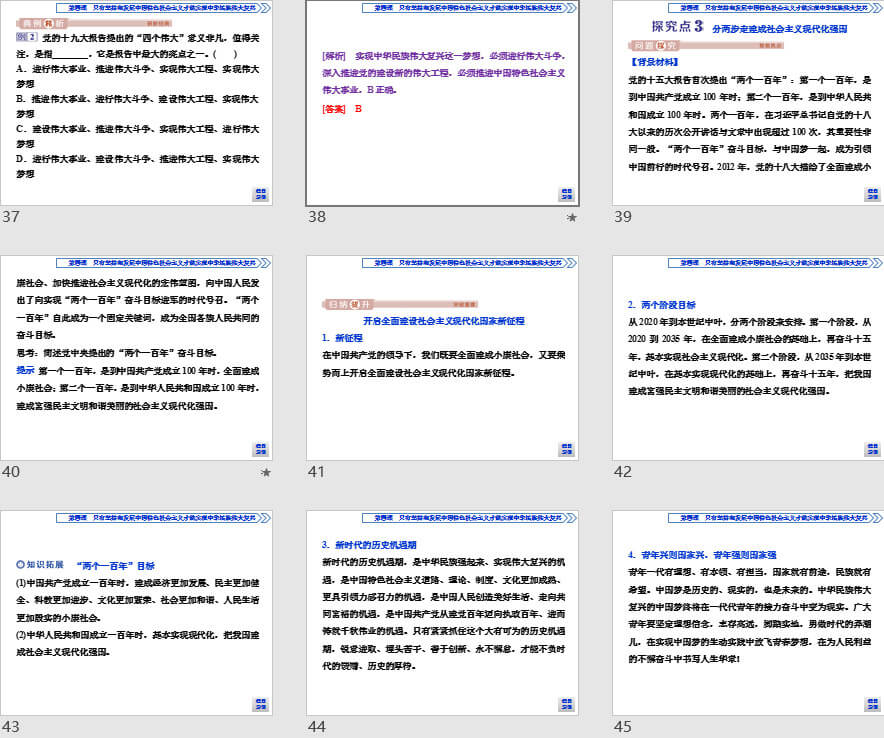Select slide 38 thumbnail showing answer B
The image size is (884, 738).
pos(443,103)
